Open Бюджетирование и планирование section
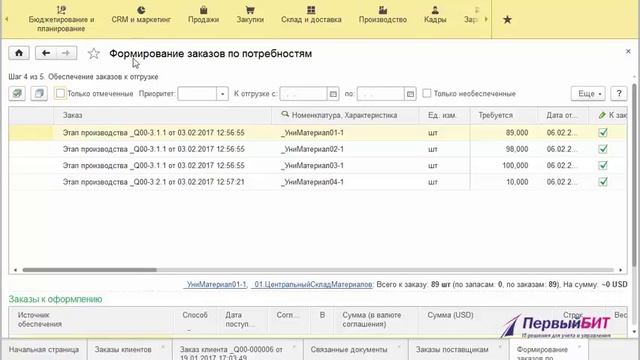 [61, 19]
